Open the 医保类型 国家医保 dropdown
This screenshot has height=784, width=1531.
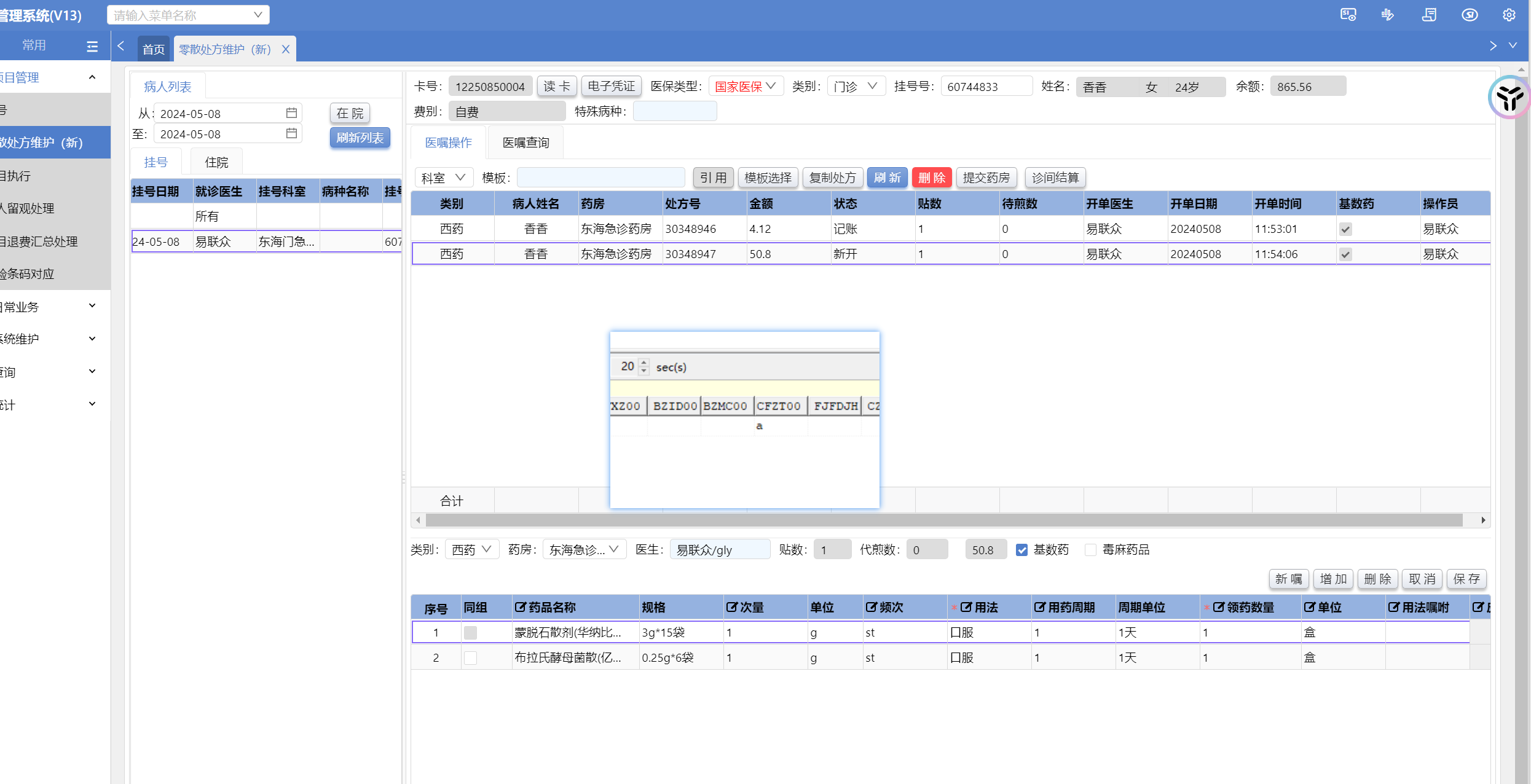pyautogui.click(x=746, y=87)
